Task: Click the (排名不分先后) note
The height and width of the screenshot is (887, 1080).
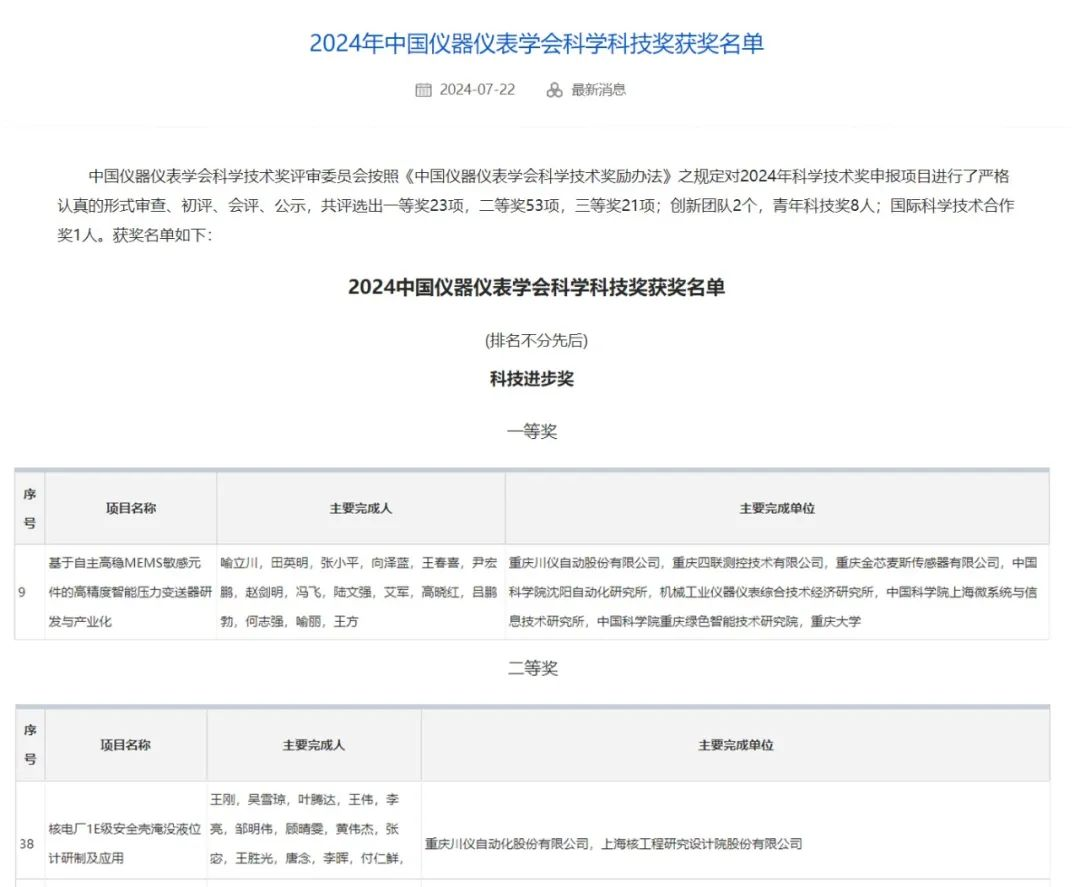Action: (536, 340)
